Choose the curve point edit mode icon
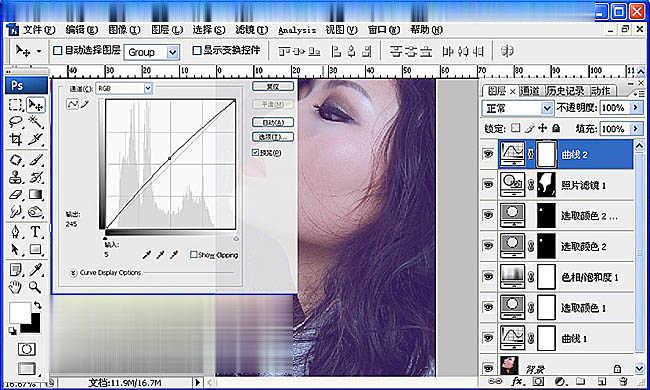This screenshot has width=650, height=390. pos(73,104)
